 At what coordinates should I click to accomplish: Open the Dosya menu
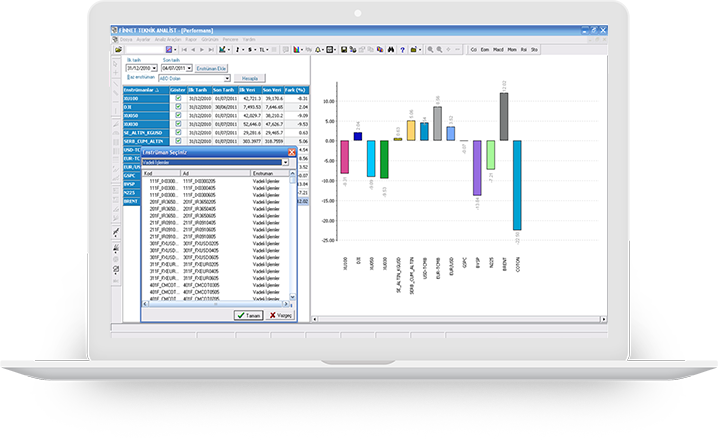[x=126, y=40]
